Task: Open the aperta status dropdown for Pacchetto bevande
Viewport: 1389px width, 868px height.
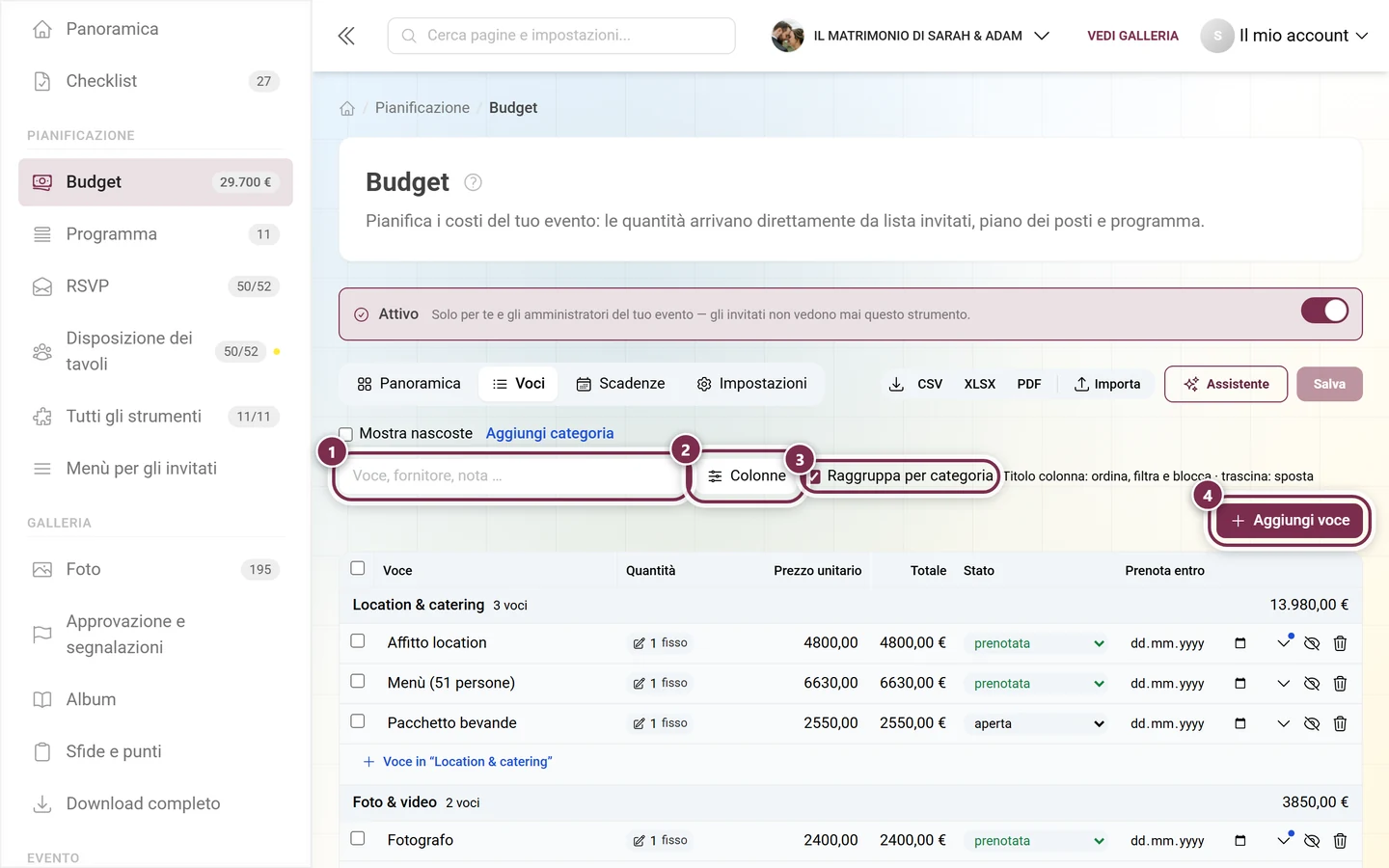Action: pos(1038,723)
